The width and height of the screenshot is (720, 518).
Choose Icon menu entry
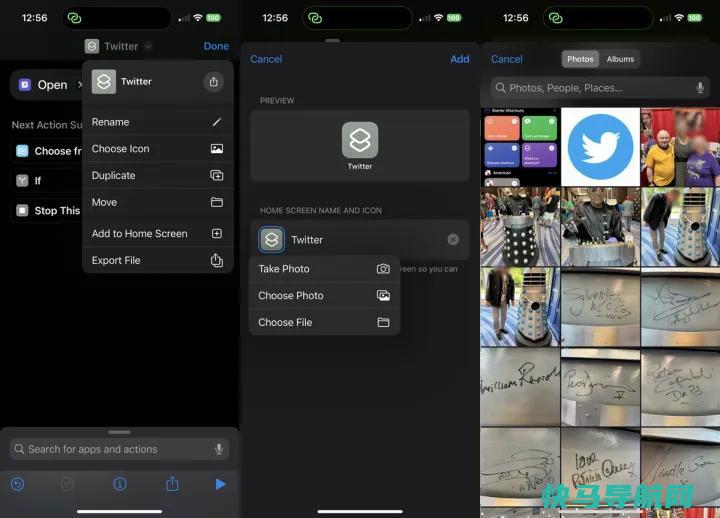pos(158,149)
